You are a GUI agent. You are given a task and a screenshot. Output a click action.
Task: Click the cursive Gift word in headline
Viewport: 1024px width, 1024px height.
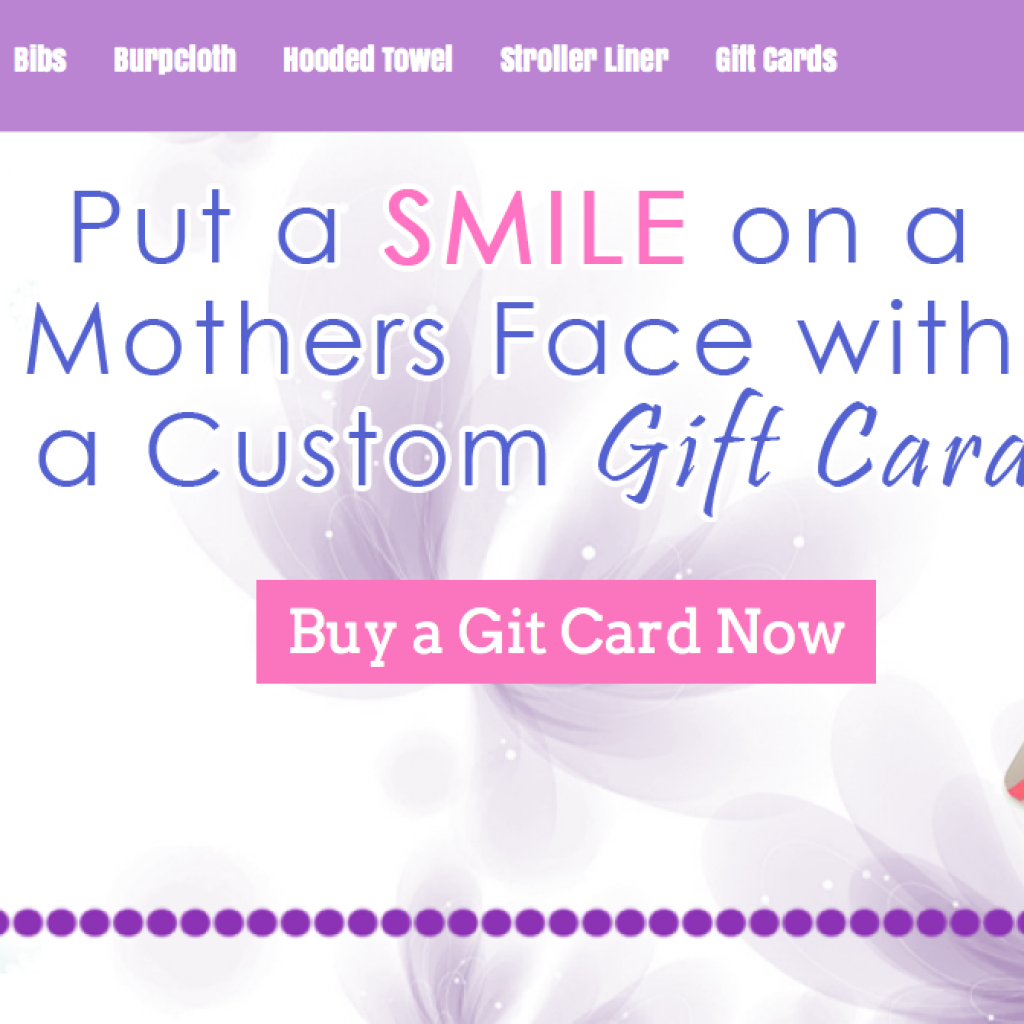coord(690,451)
